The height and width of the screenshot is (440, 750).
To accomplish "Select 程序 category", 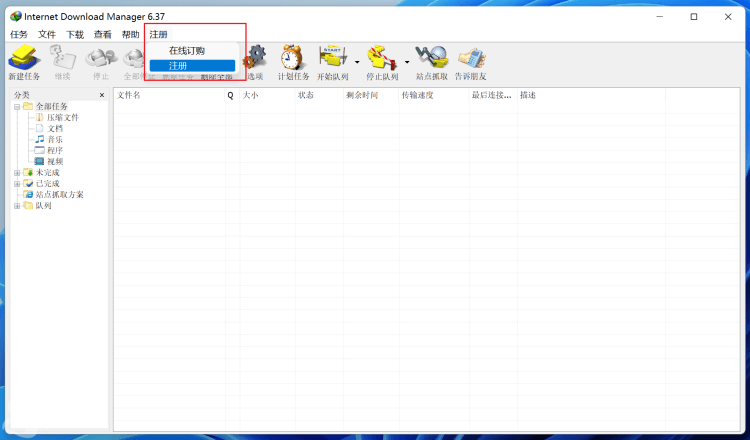I will 55,151.
